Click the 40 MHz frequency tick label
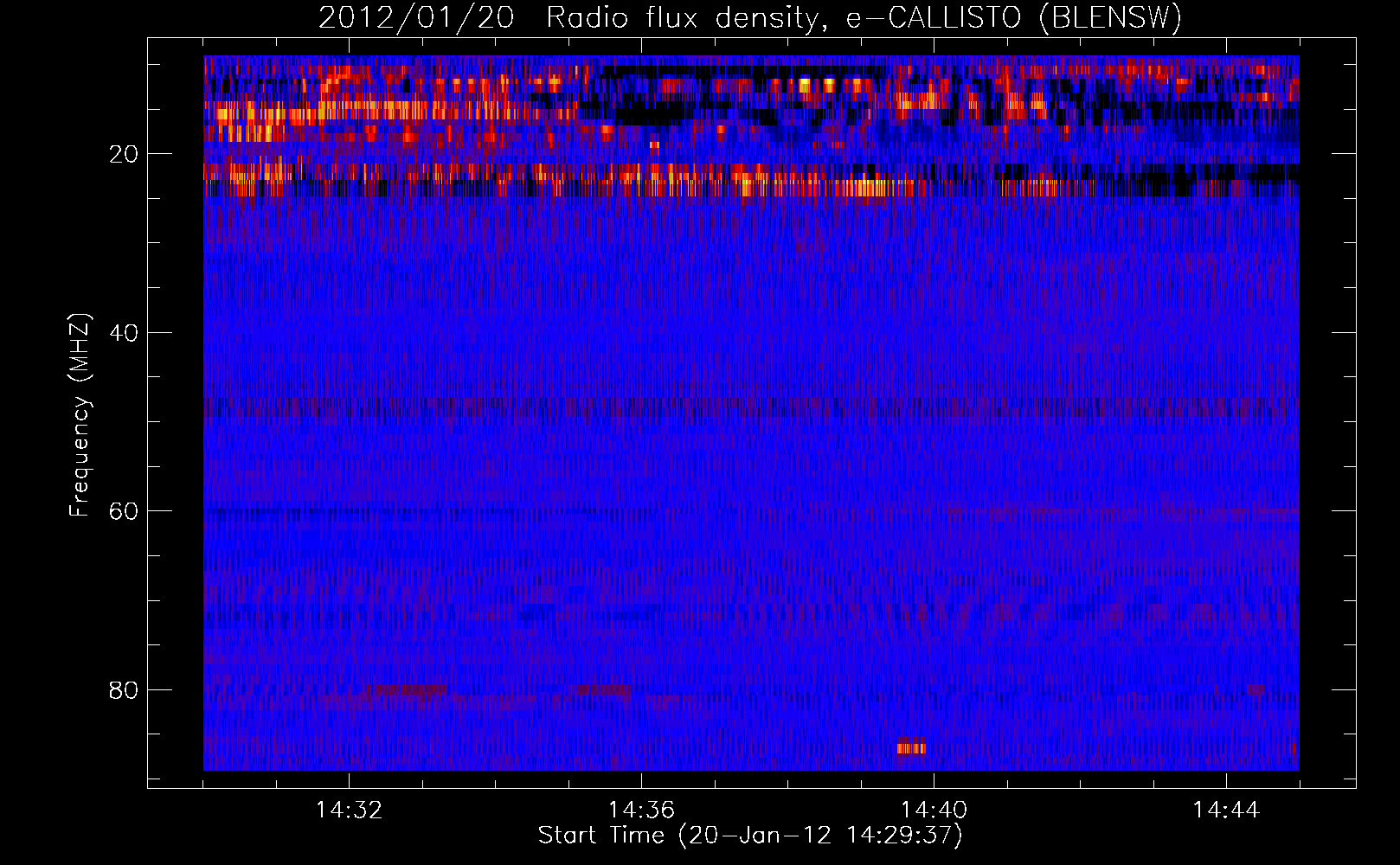 124,333
